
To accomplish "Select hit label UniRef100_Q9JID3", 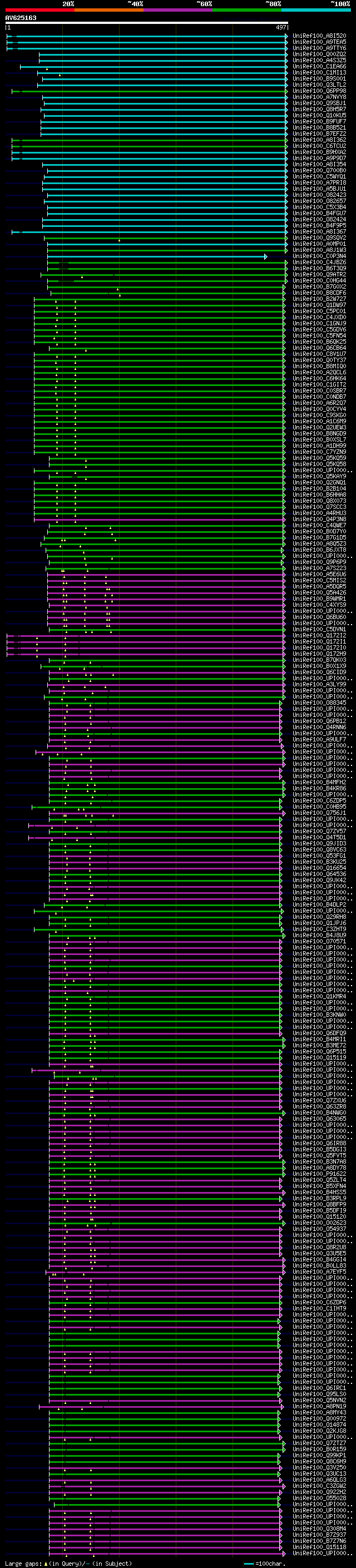I will pyautogui.click(x=319, y=843).
